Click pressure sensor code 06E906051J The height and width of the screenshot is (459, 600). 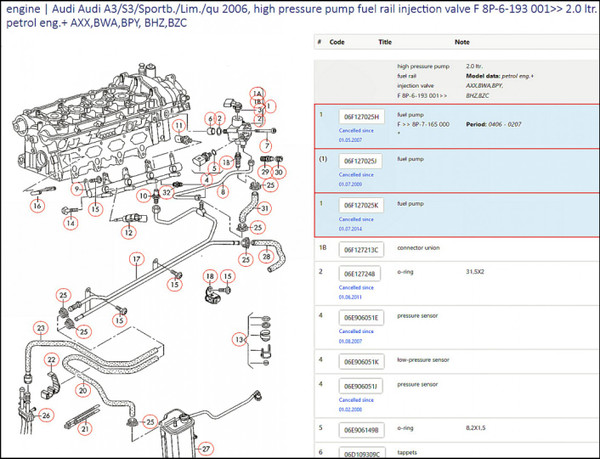click(x=360, y=385)
